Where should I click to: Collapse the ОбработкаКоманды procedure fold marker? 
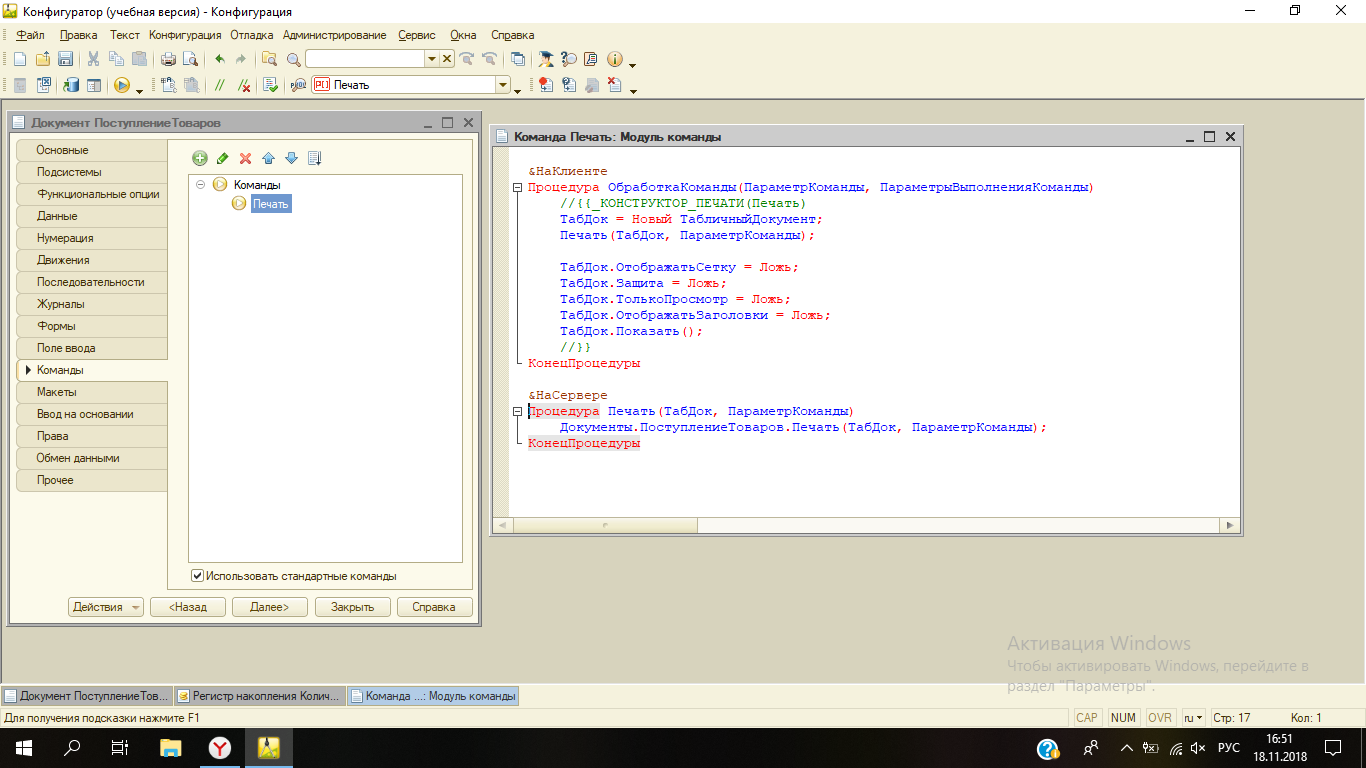click(x=517, y=188)
